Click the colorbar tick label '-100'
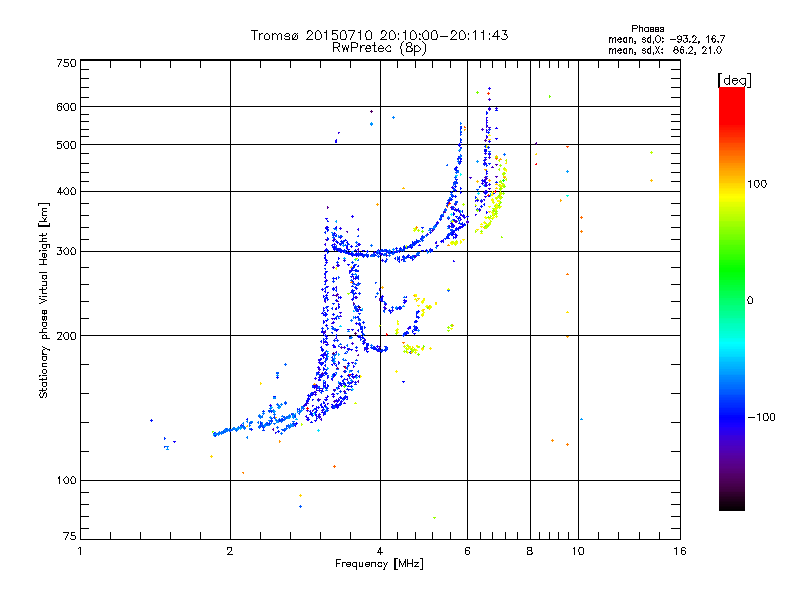Viewport: 800px width, 600px height. tap(762, 417)
